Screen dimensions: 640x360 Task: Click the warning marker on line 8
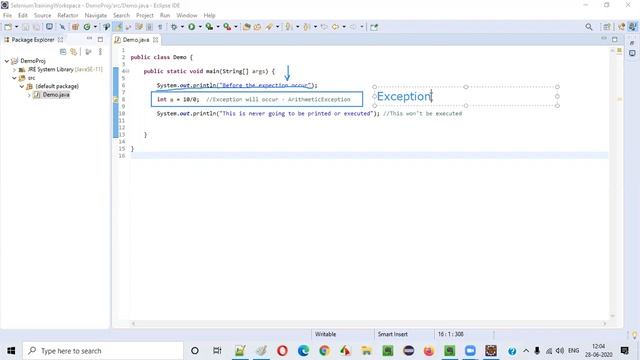point(116,100)
